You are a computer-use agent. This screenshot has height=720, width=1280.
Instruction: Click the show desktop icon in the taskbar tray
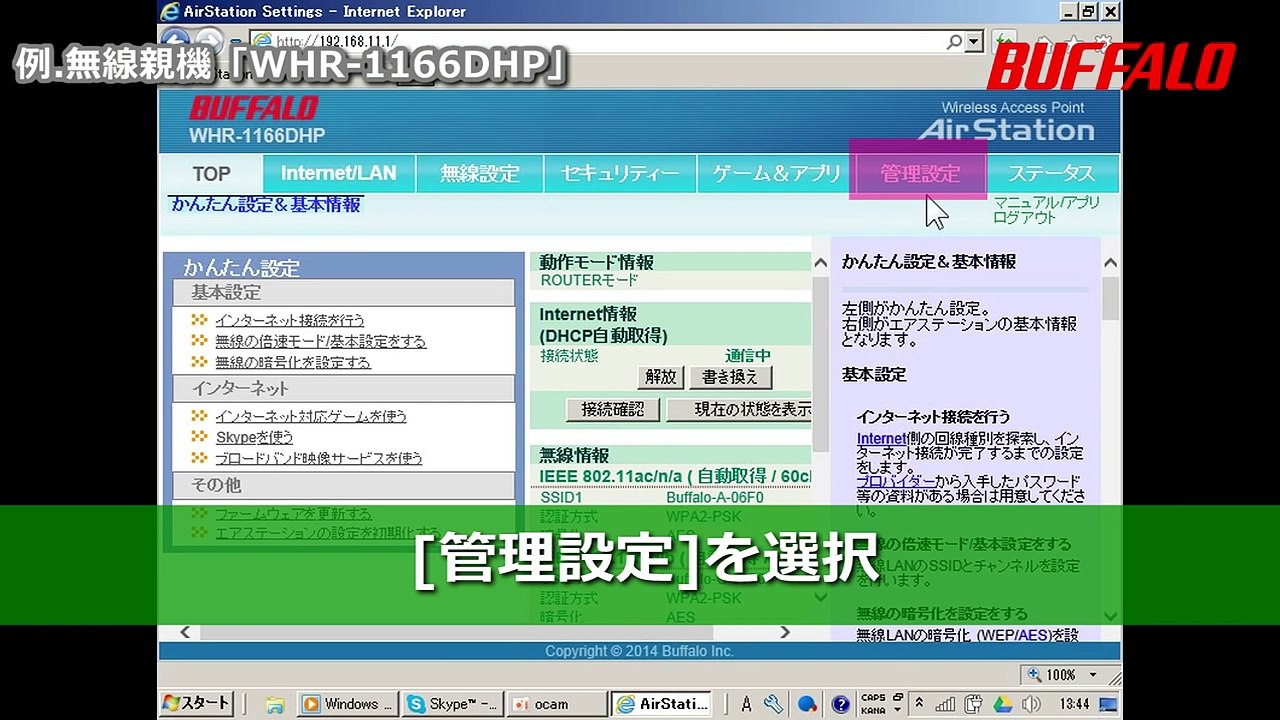pyautogui.click(x=1108, y=704)
